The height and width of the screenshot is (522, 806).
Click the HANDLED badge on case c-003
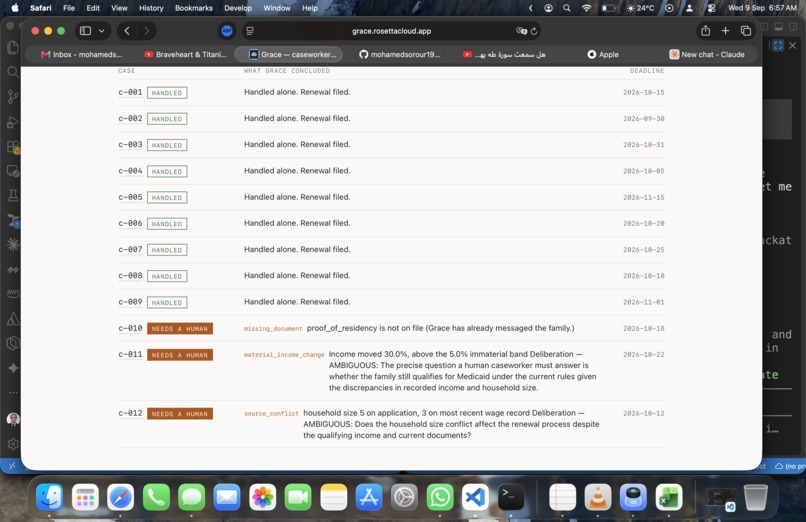point(167,145)
